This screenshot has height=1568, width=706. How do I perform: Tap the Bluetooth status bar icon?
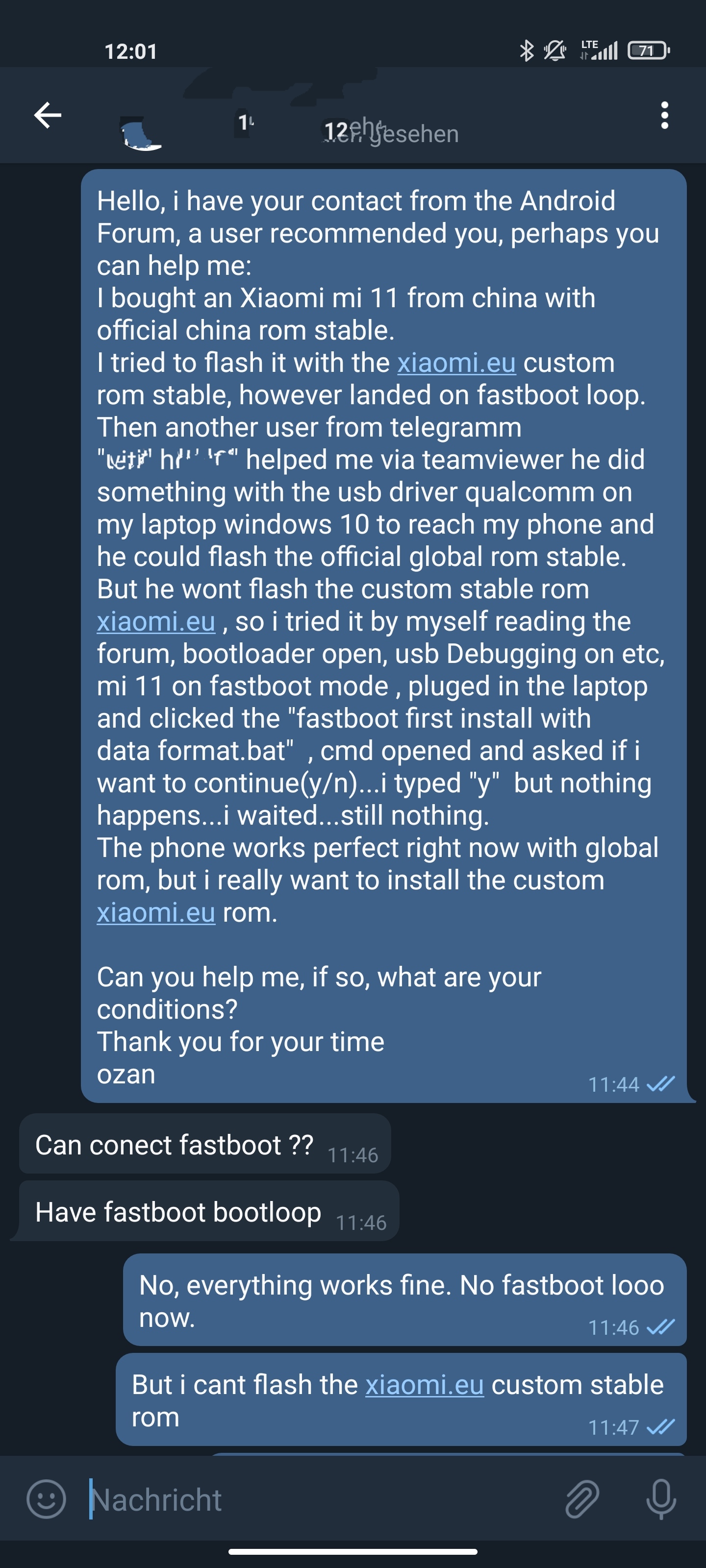(526, 50)
